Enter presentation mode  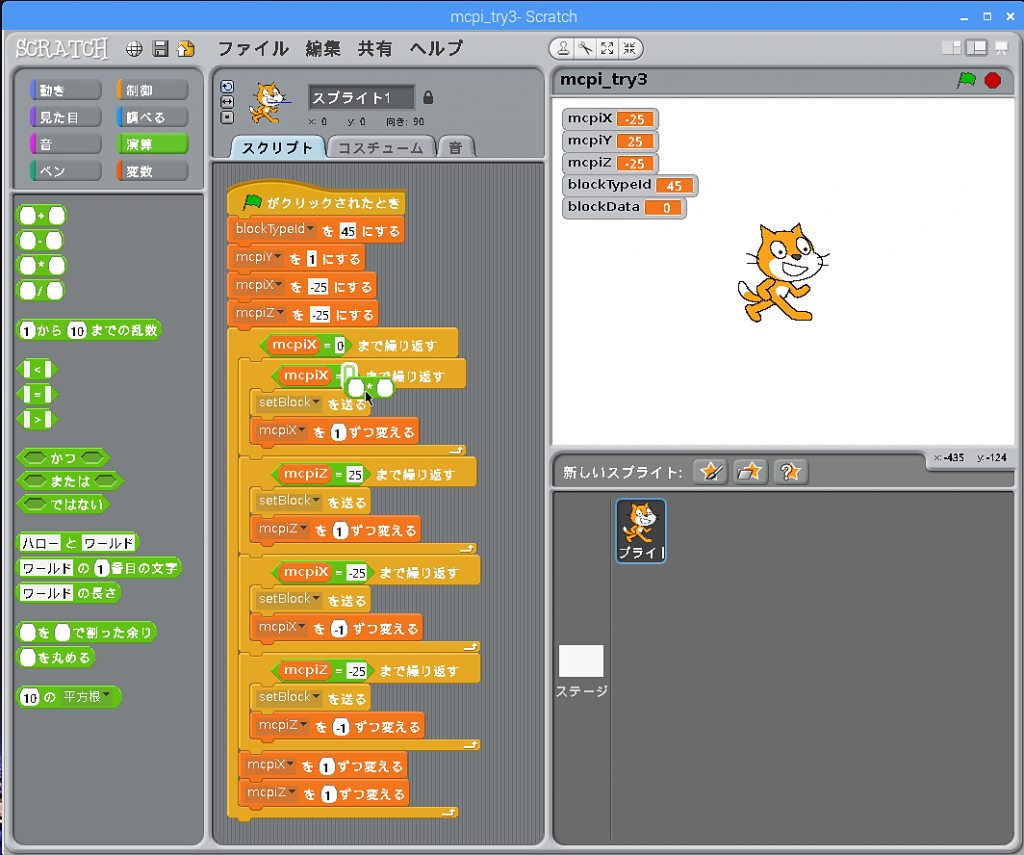1001,48
